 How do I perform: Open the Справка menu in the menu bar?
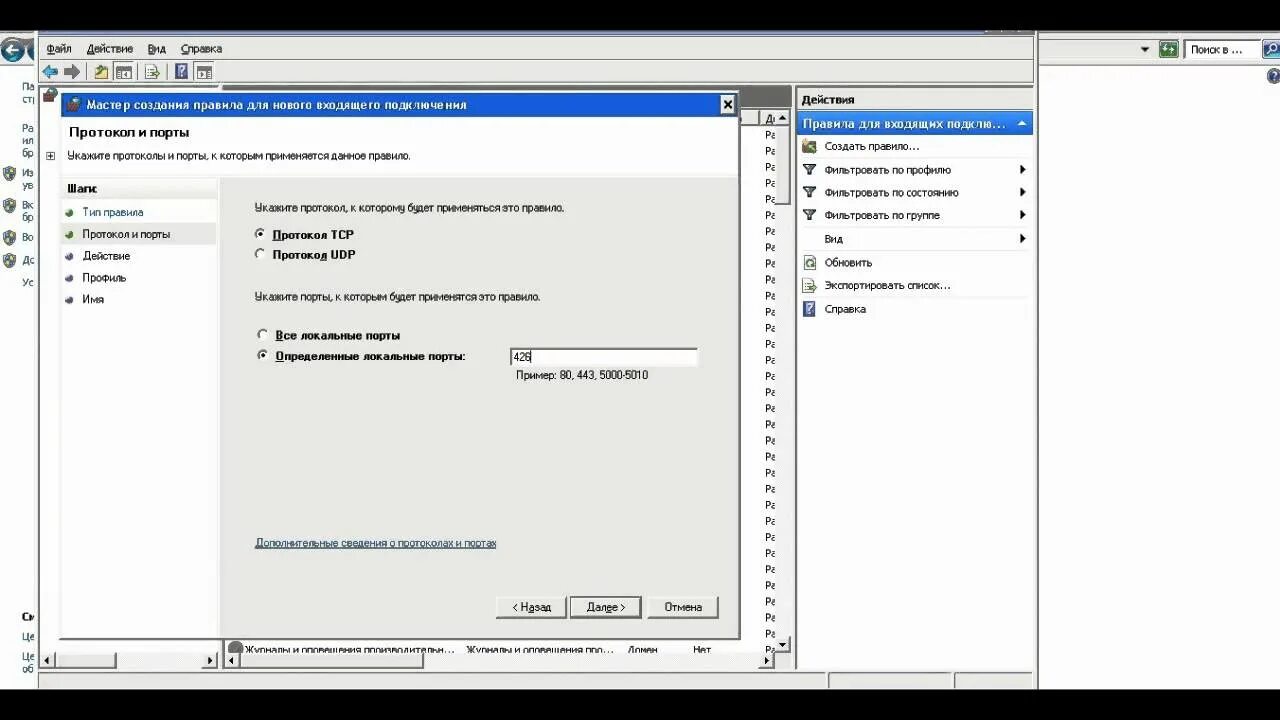(201, 48)
